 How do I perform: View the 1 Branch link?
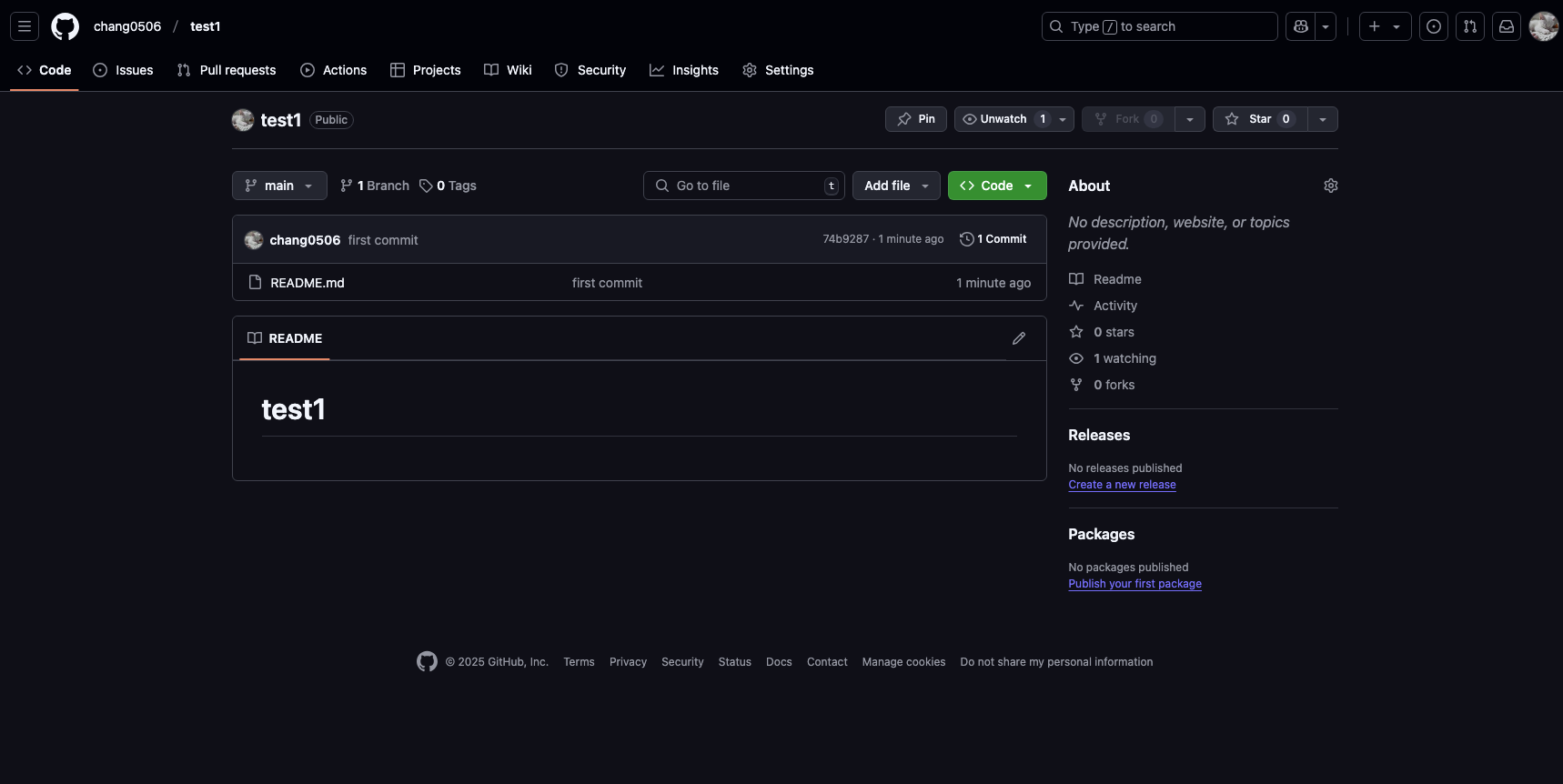(375, 186)
